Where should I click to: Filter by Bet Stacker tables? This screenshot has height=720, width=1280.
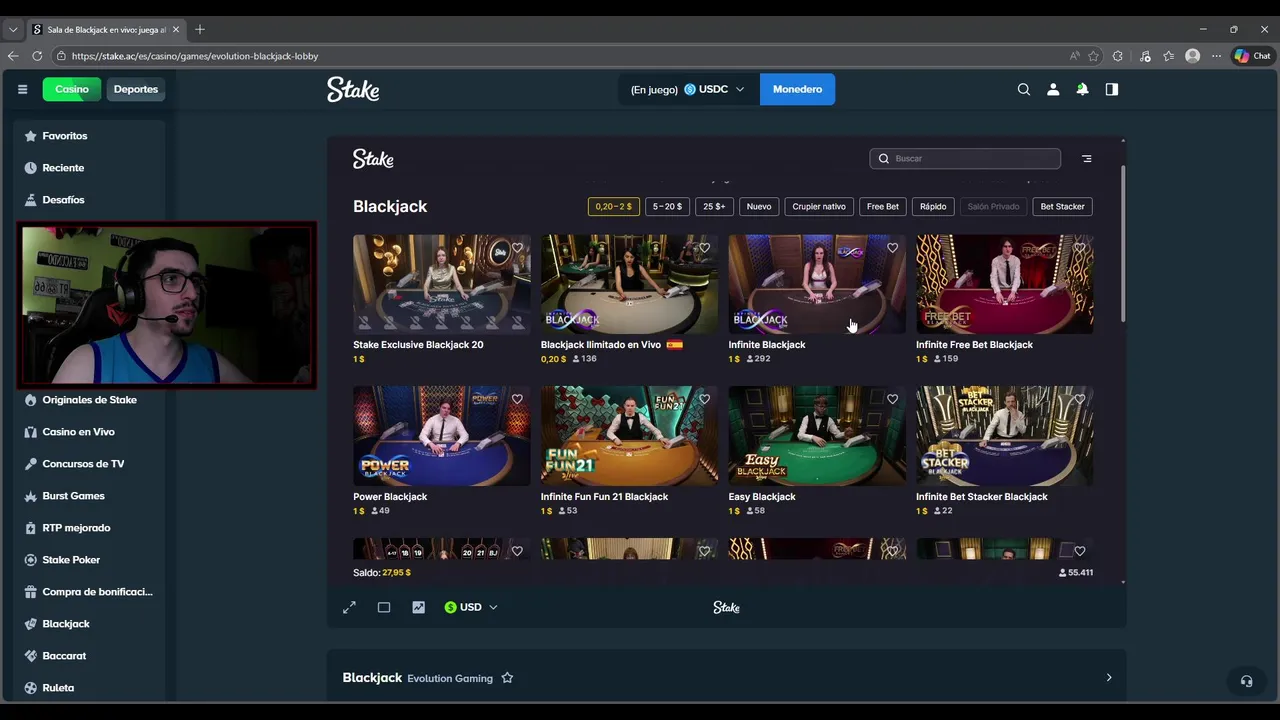(x=1062, y=206)
